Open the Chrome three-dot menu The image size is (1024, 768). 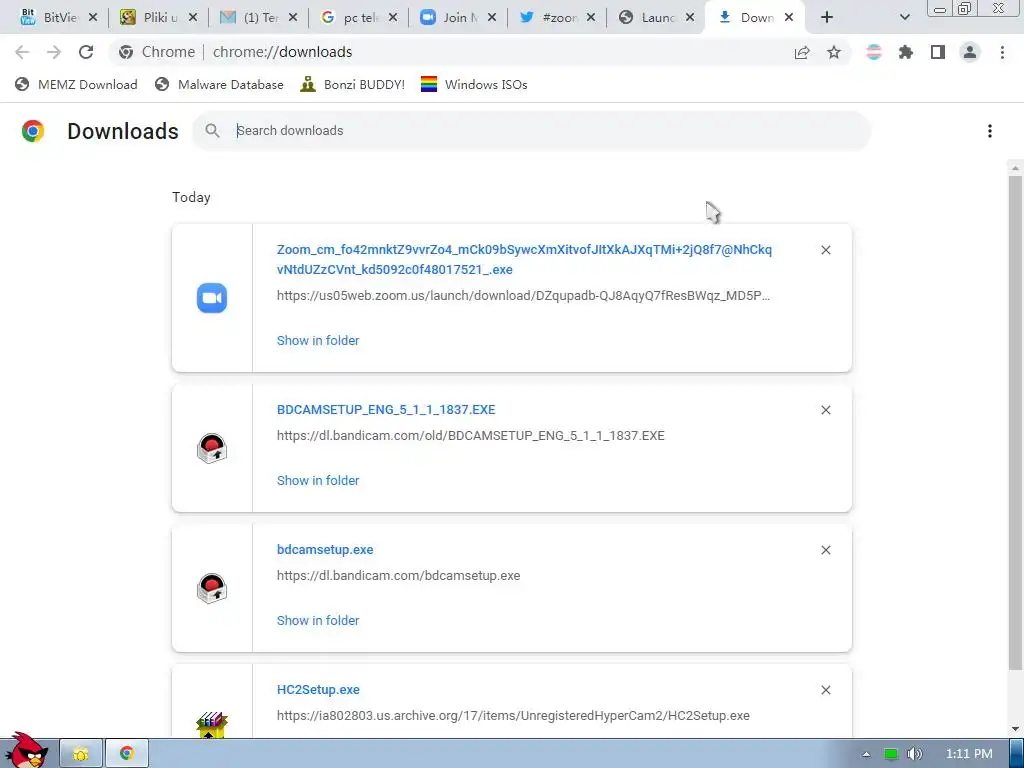(x=1002, y=52)
